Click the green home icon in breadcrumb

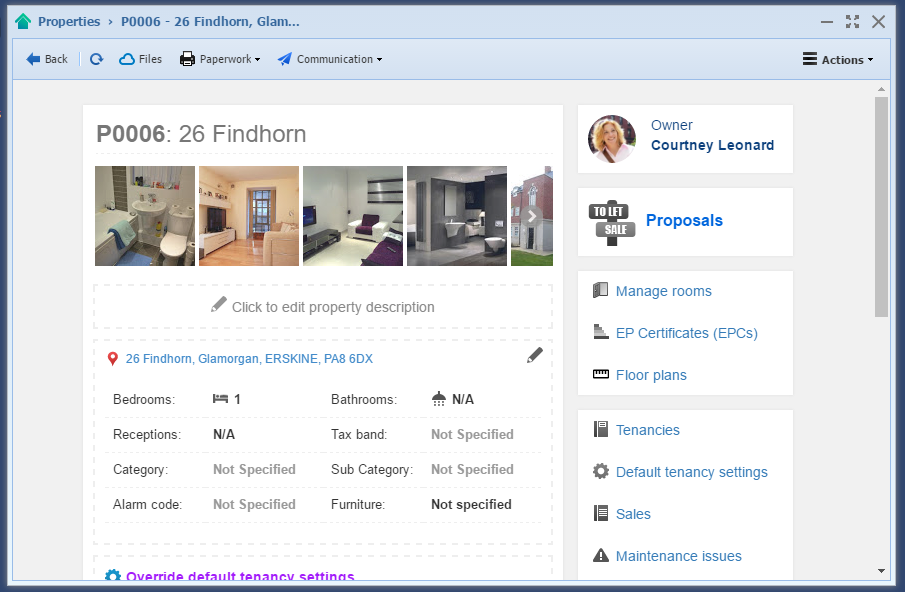23,21
